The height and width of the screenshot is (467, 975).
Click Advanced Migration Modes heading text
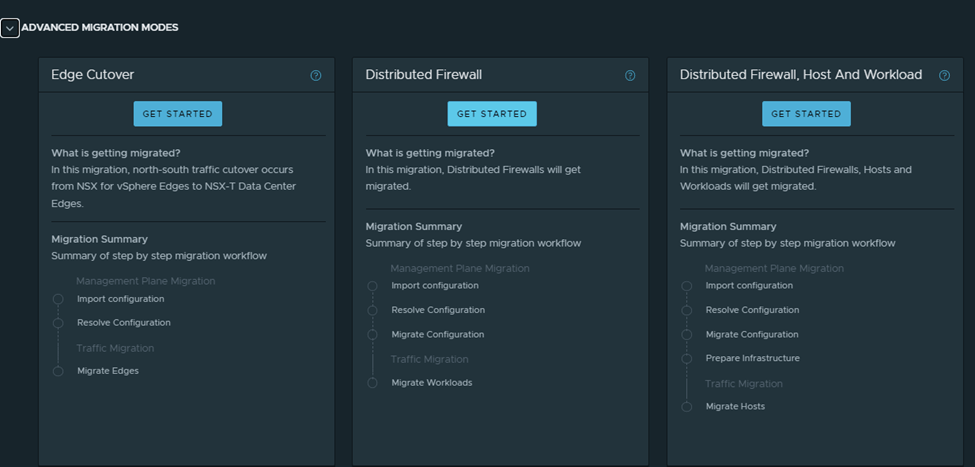(x=100, y=28)
